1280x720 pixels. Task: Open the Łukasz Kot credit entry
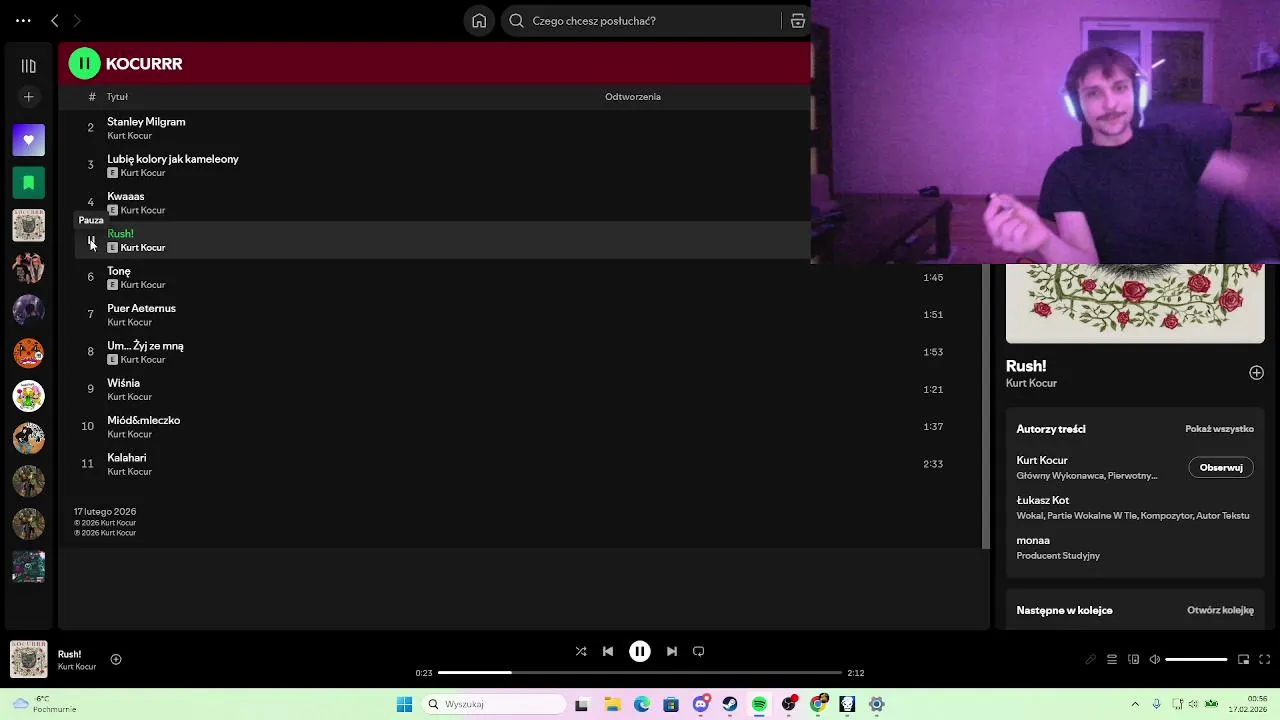(x=1043, y=500)
